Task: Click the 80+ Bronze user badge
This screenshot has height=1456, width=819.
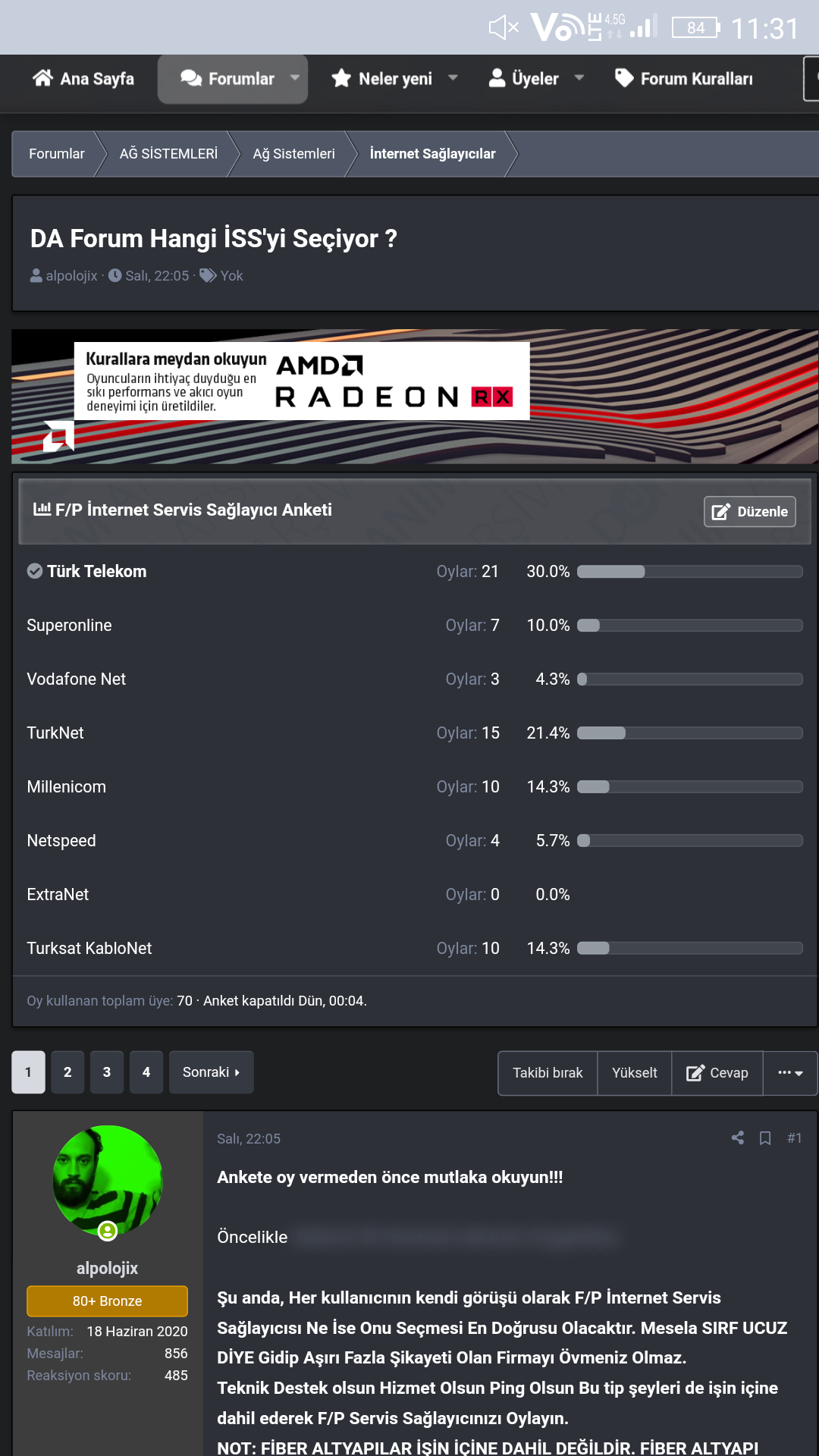Action: coord(107,1301)
